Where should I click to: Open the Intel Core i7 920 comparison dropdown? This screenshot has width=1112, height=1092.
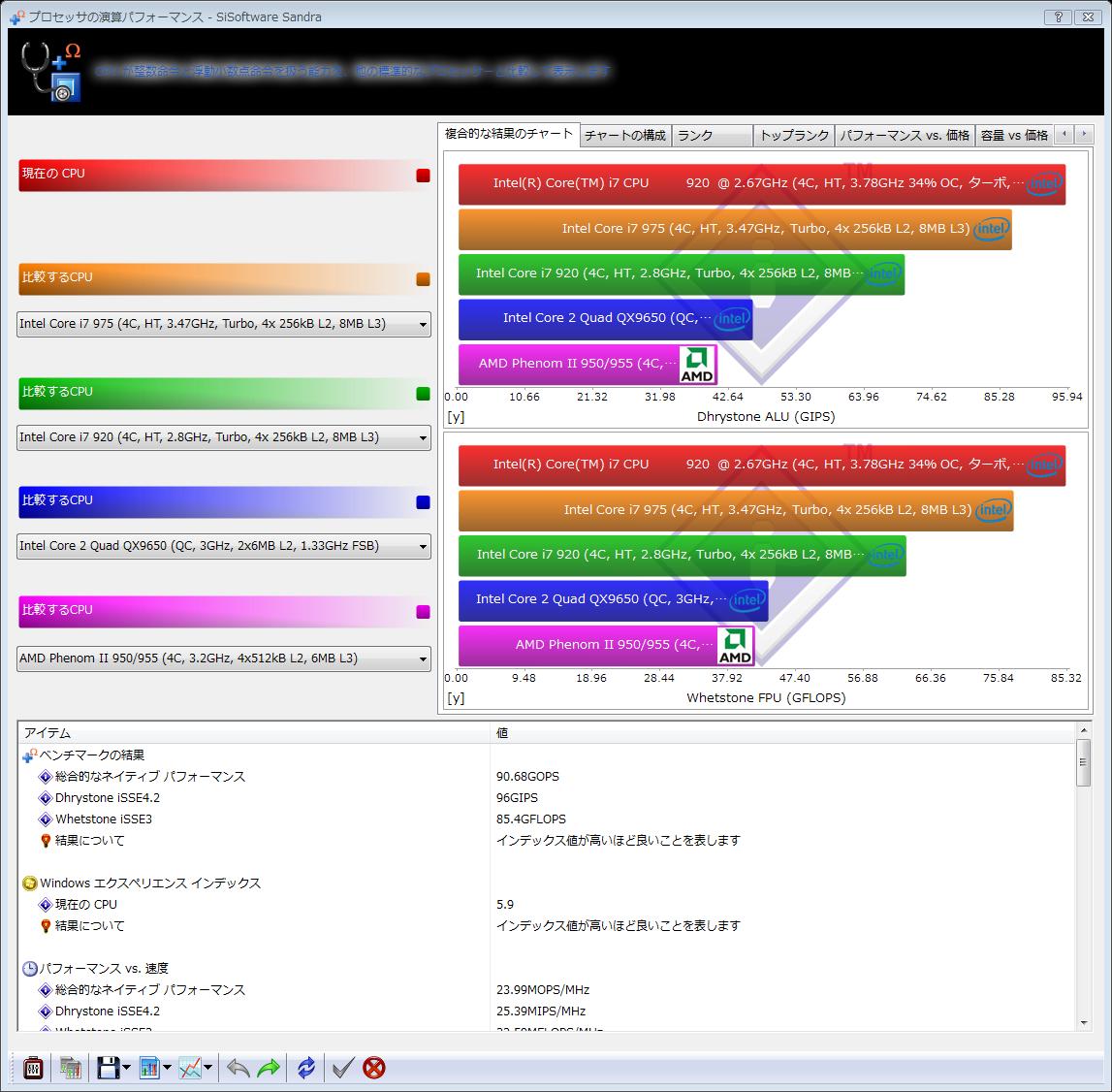point(223,437)
